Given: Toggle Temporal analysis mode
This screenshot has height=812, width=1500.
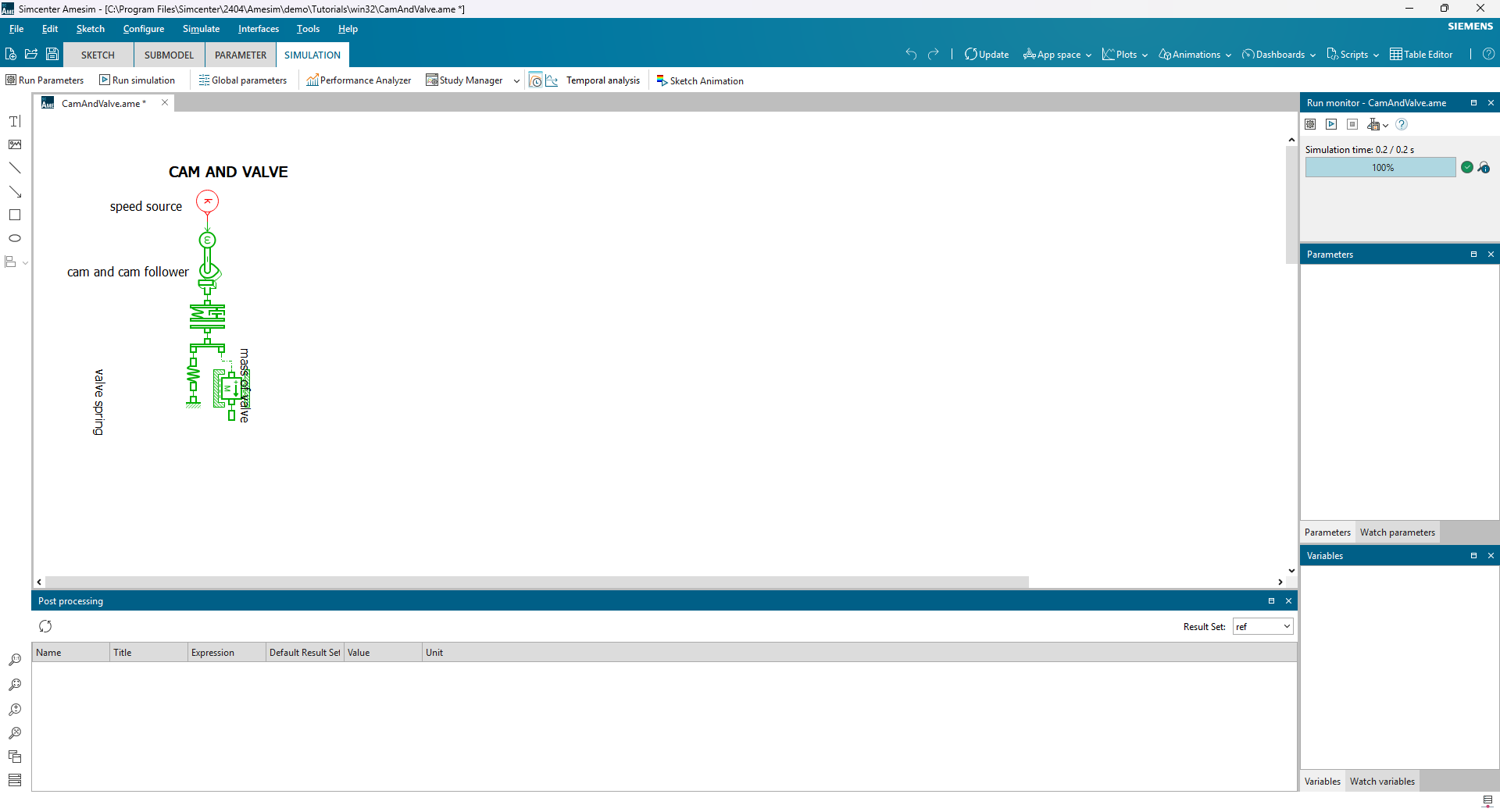Looking at the screenshot, I should [x=536, y=80].
